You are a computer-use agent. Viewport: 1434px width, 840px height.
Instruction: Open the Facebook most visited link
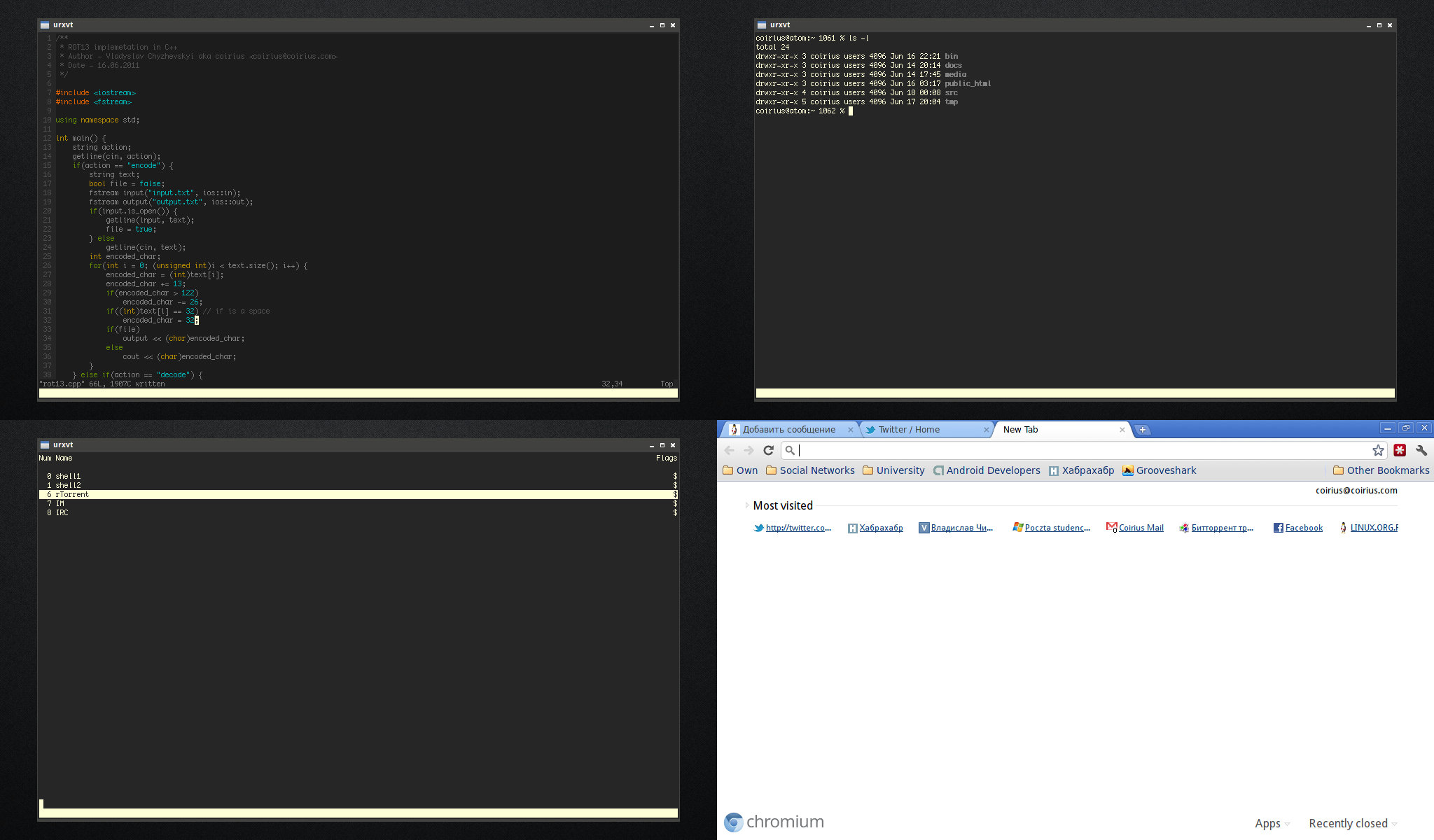click(x=1303, y=528)
